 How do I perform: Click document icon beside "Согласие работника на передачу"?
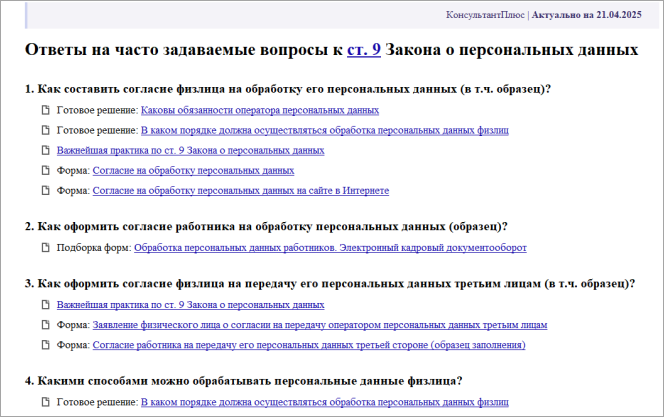pyautogui.click(x=45, y=345)
